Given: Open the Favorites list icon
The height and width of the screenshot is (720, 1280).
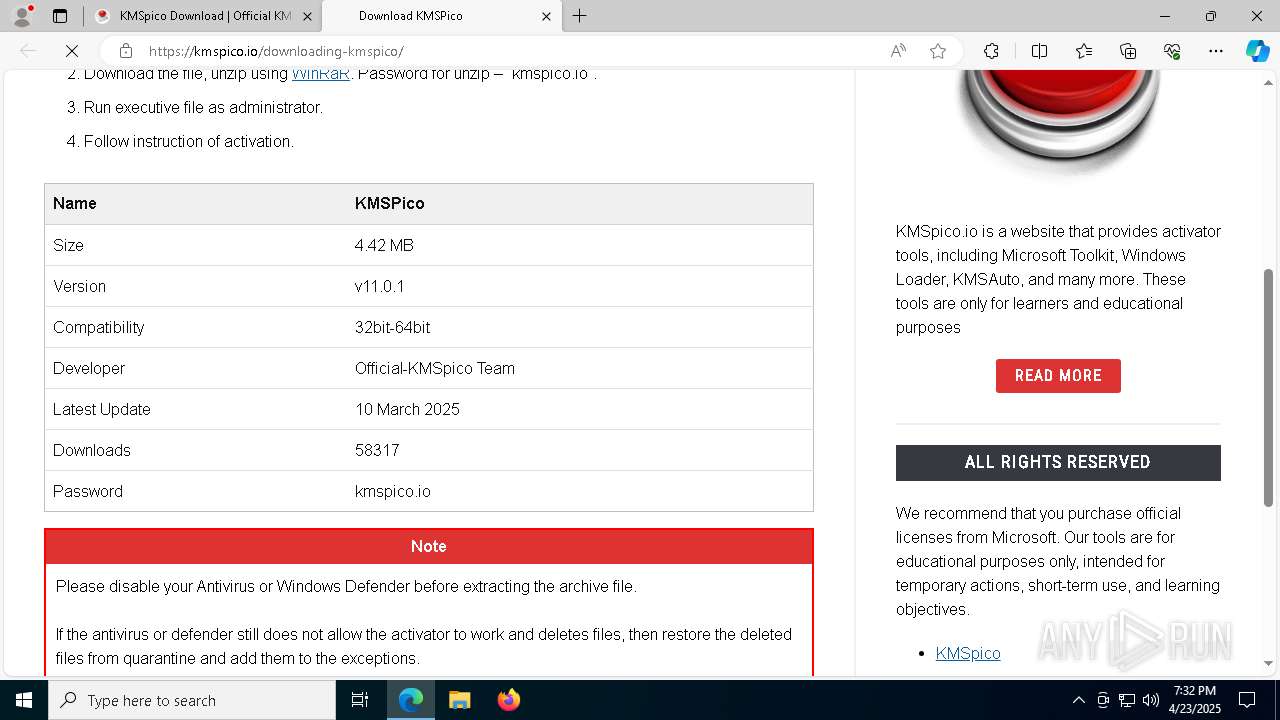Looking at the screenshot, I should [x=1084, y=51].
